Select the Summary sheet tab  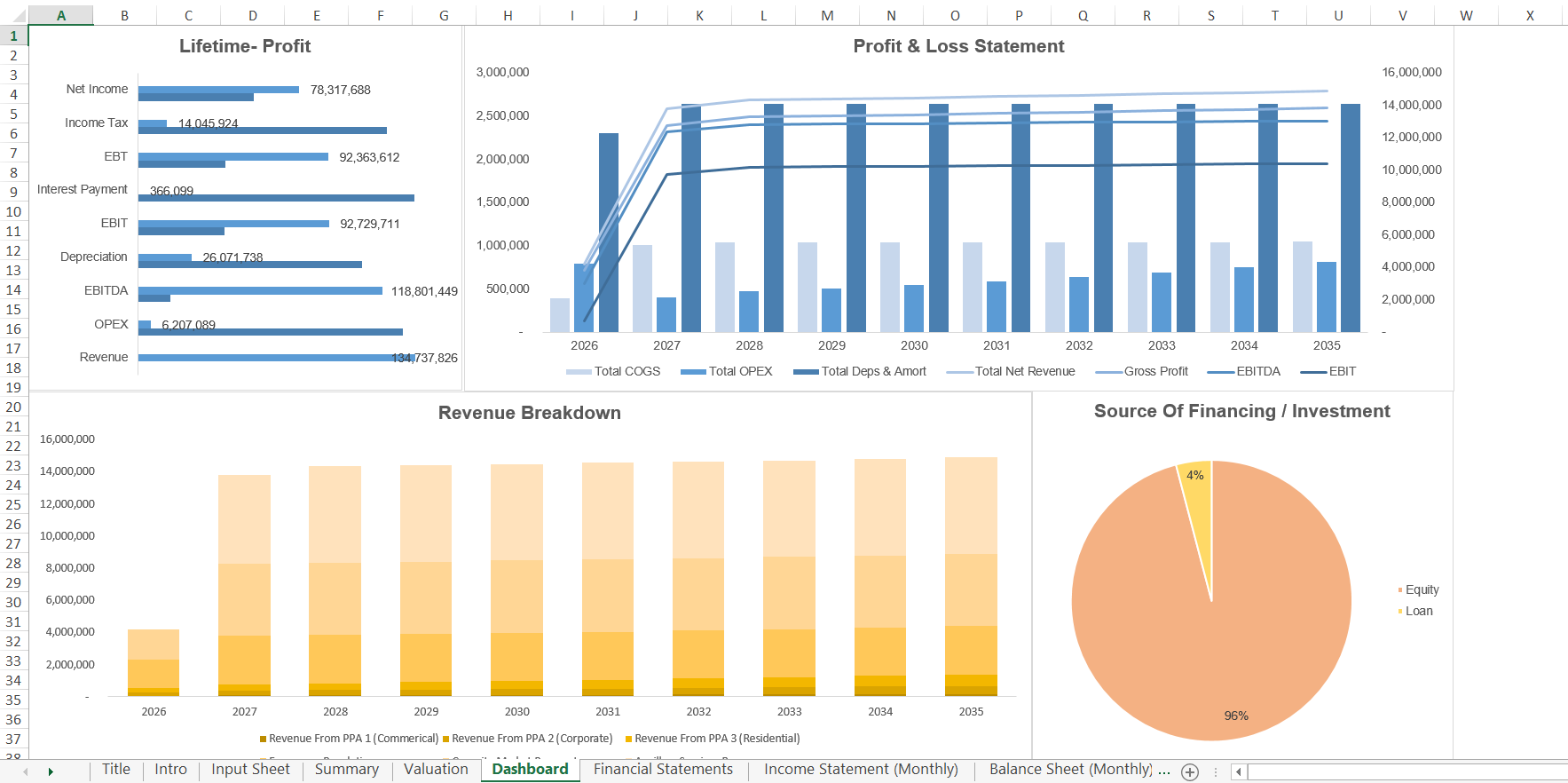[x=346, y=770]
